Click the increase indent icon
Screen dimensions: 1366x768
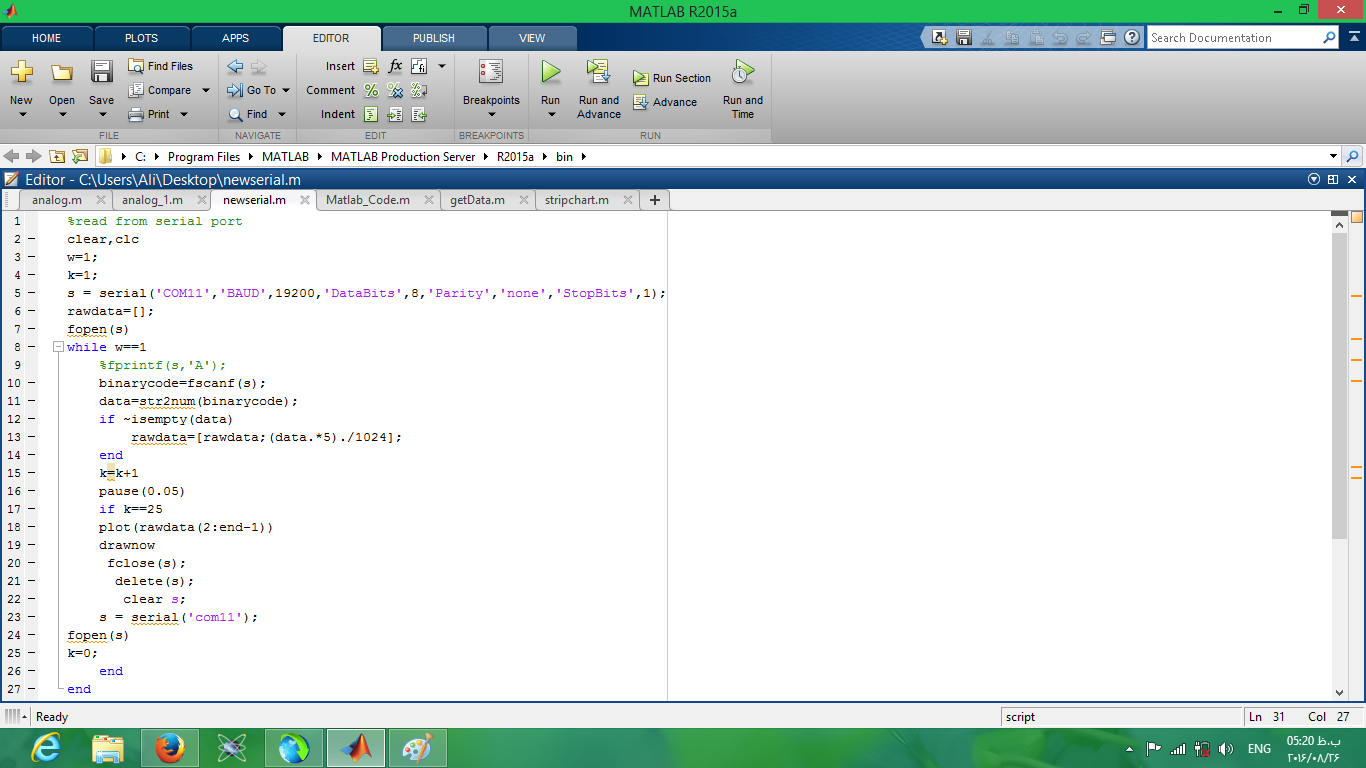pyautogui.click(x=395, y=114)
